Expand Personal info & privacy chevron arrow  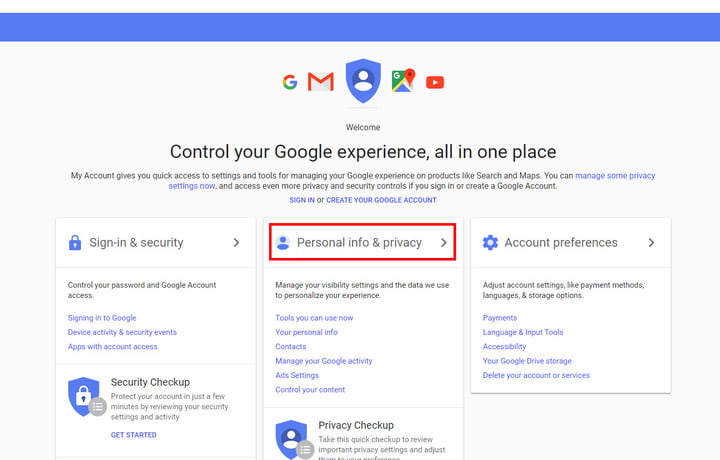[444, 242]
